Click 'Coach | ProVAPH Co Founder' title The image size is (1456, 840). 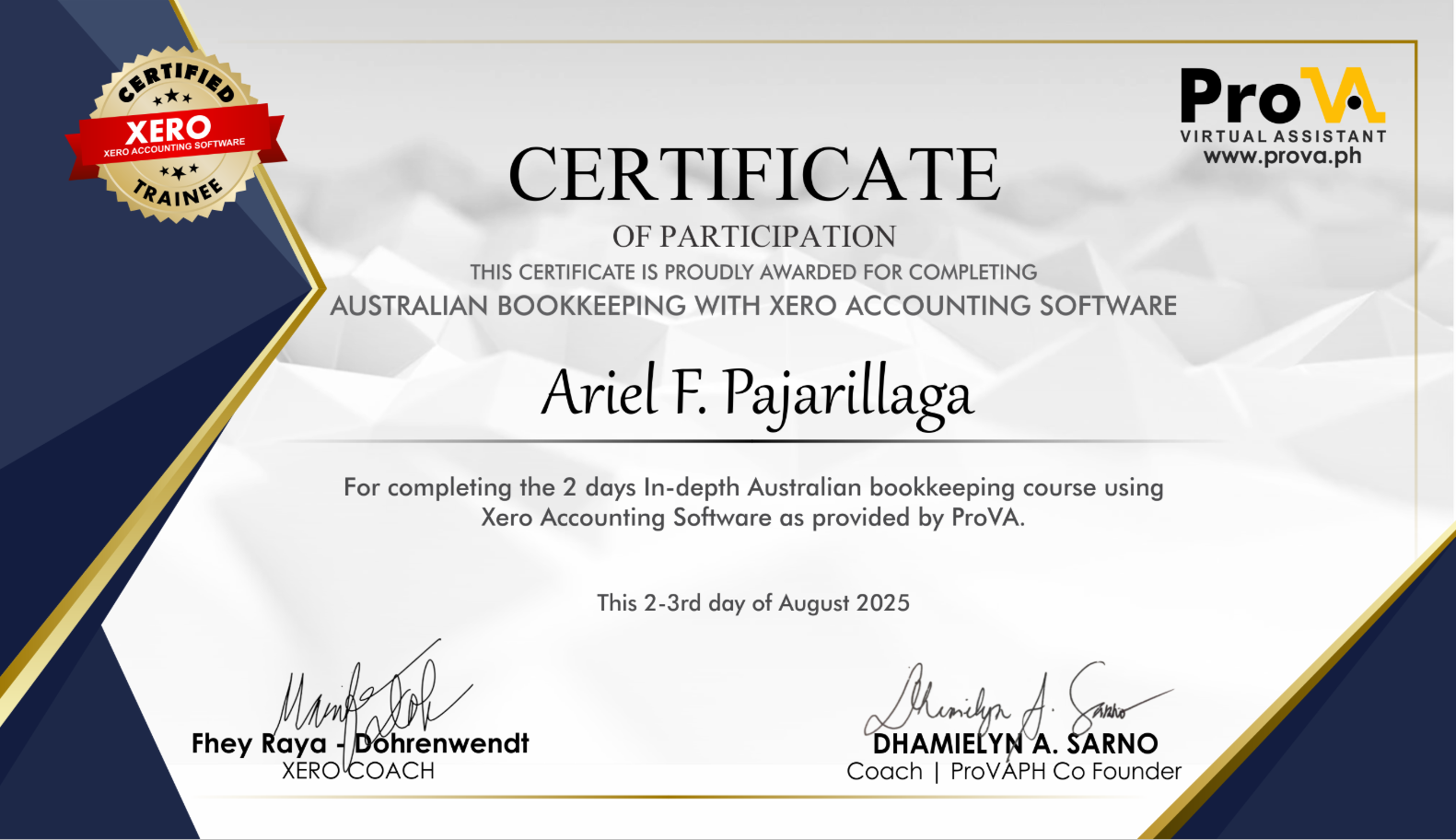click(x=1014, y=772)
